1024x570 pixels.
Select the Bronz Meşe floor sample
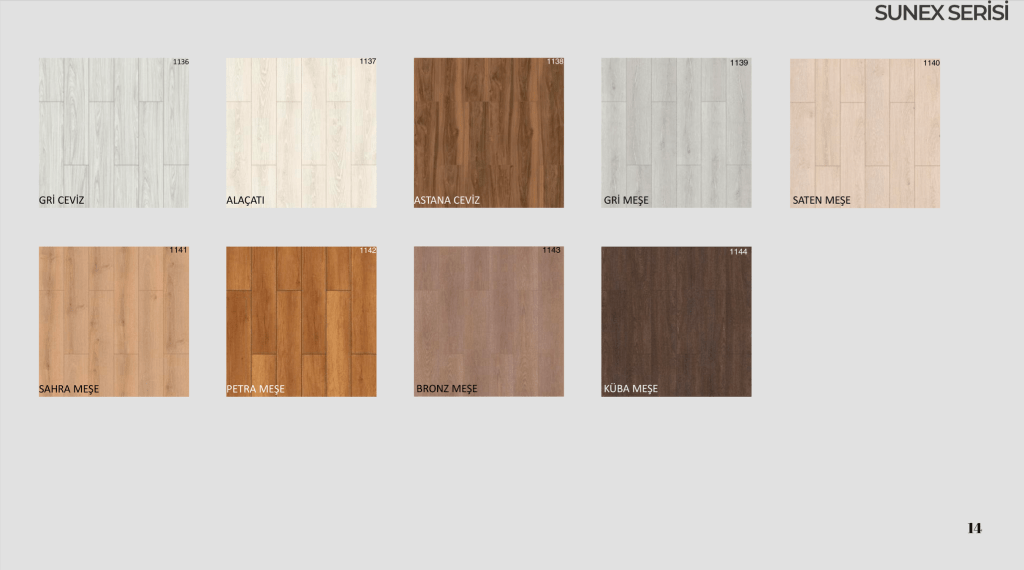(488, 320)
